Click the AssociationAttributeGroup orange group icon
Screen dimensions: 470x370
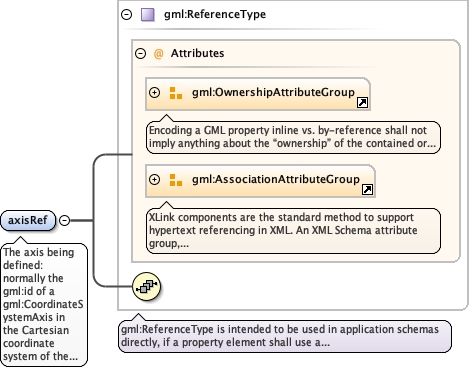(x=176, y=180)
